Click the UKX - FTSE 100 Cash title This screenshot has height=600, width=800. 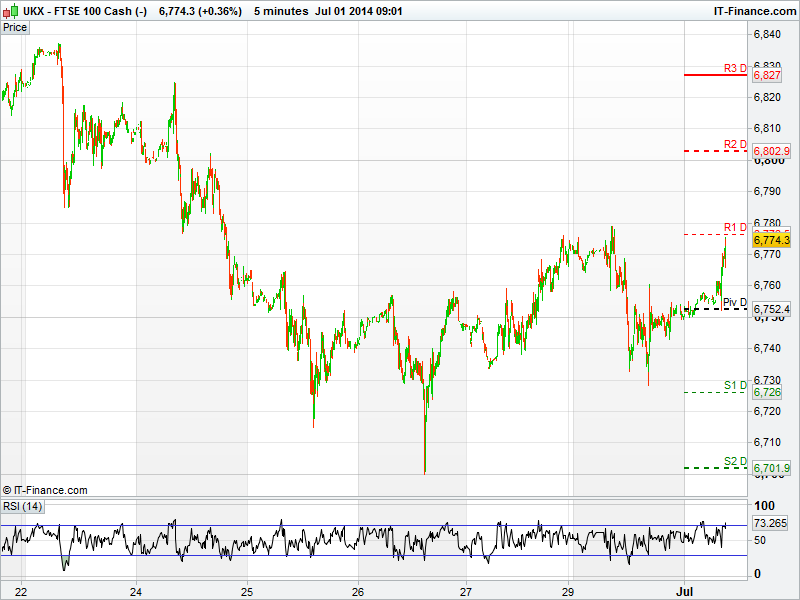(x=86, y=11)
